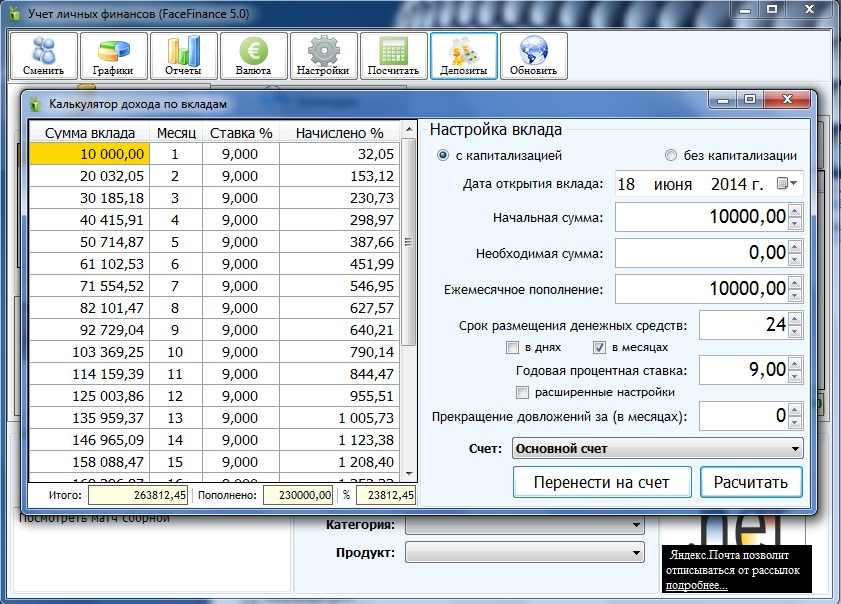
Task: Select the highlighted 10 000,00 cell
Action: [90, 154]
